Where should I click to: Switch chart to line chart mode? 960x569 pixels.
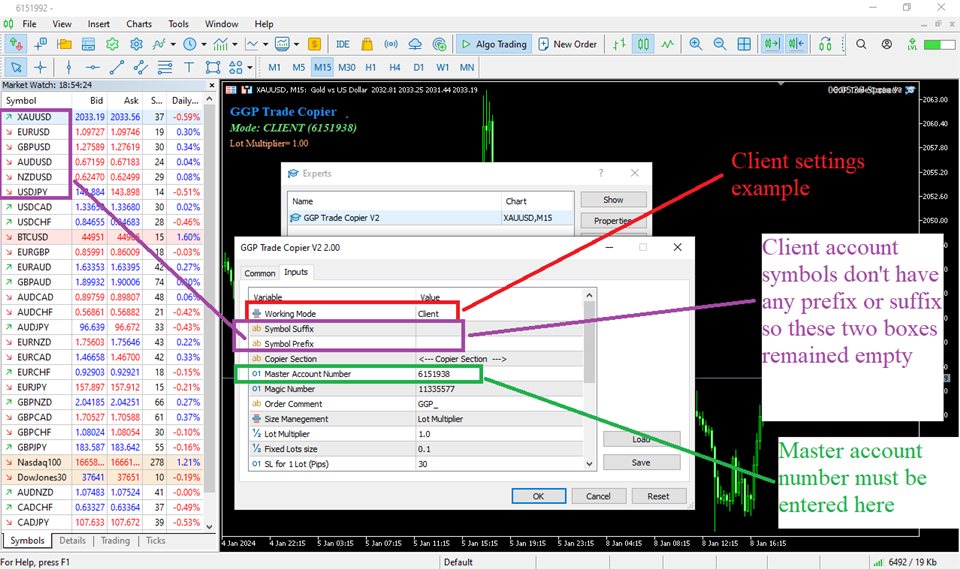coord(667,44)
